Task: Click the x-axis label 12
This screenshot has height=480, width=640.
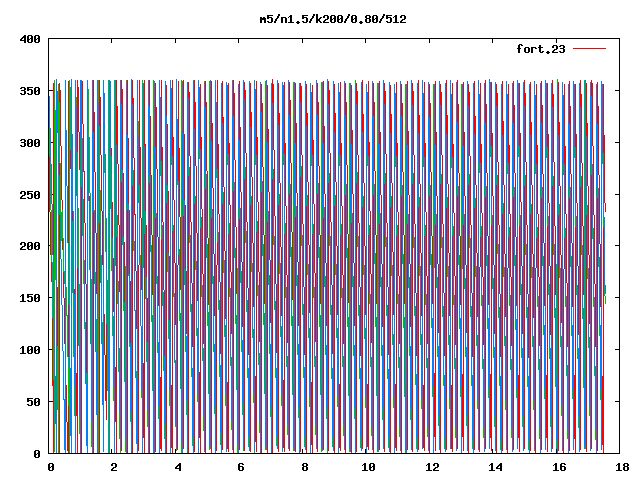Action: coord(432,467)
